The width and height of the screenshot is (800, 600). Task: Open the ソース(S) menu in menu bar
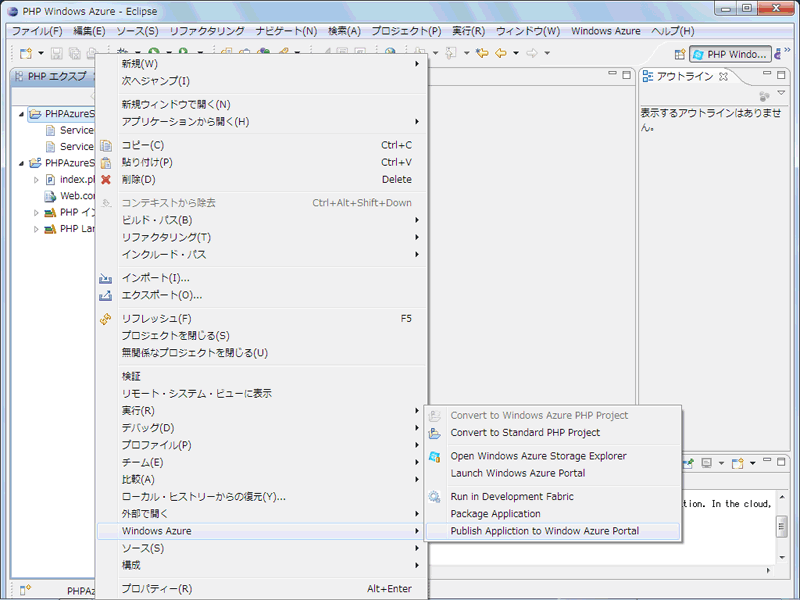pos(137,31)
